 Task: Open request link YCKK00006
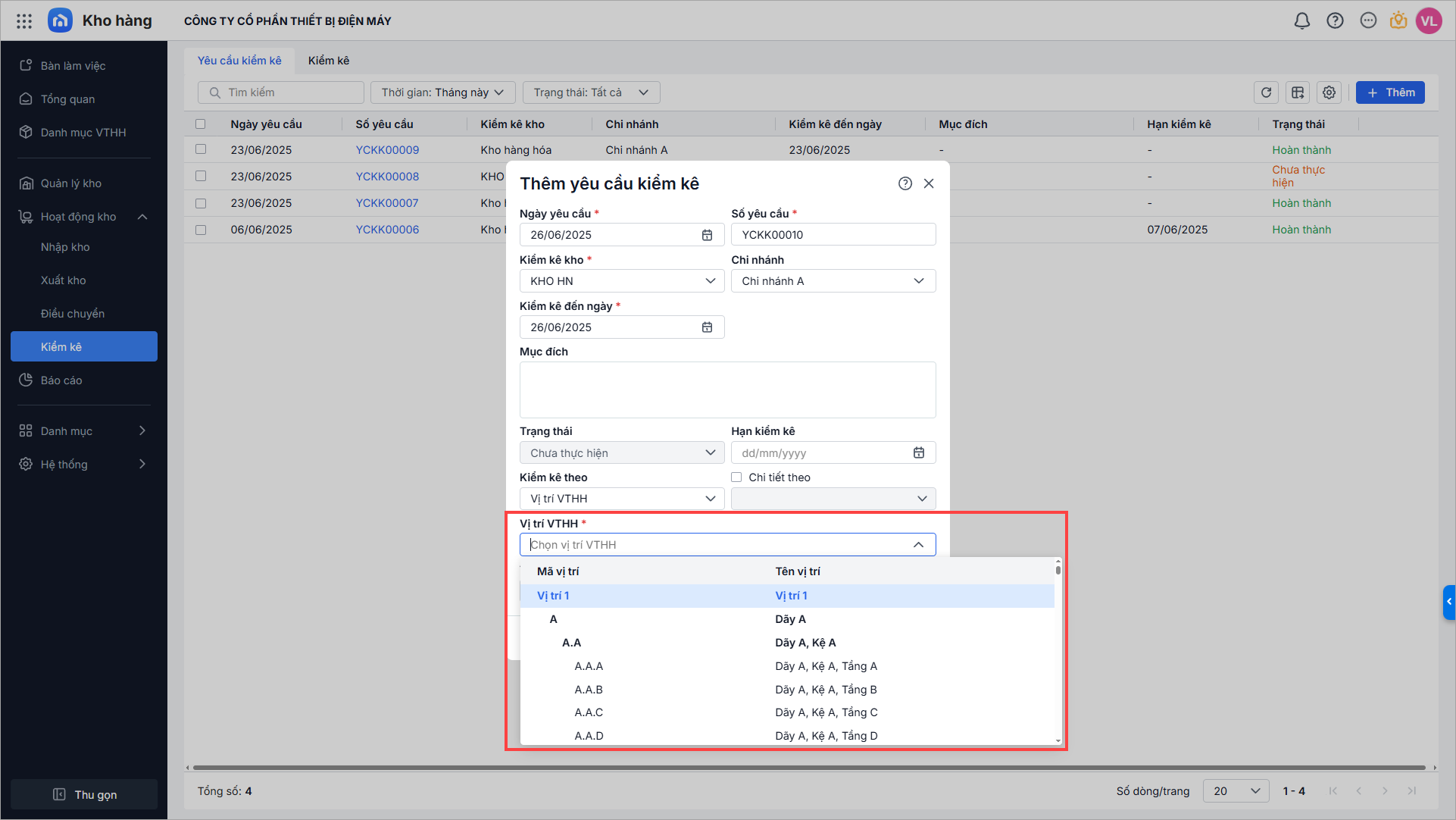point(387,230)
